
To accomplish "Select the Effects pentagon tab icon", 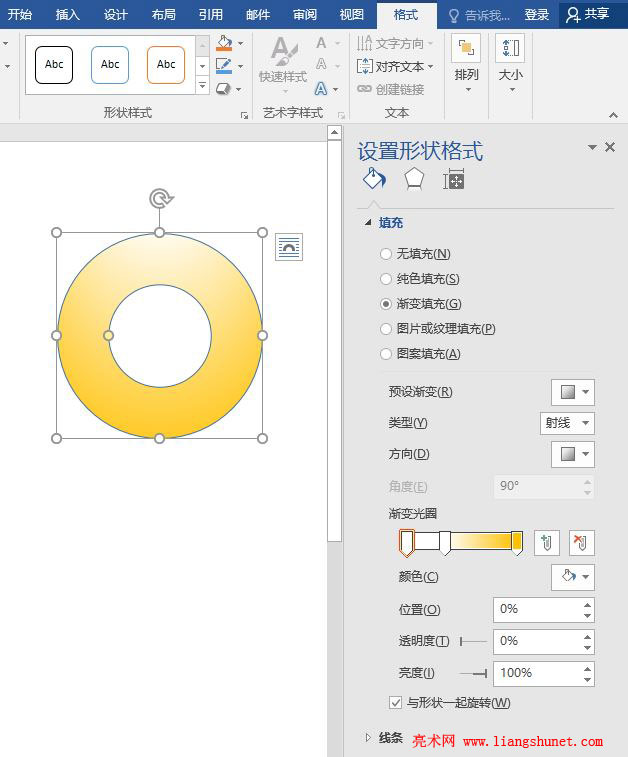I will tap(414, 179).
